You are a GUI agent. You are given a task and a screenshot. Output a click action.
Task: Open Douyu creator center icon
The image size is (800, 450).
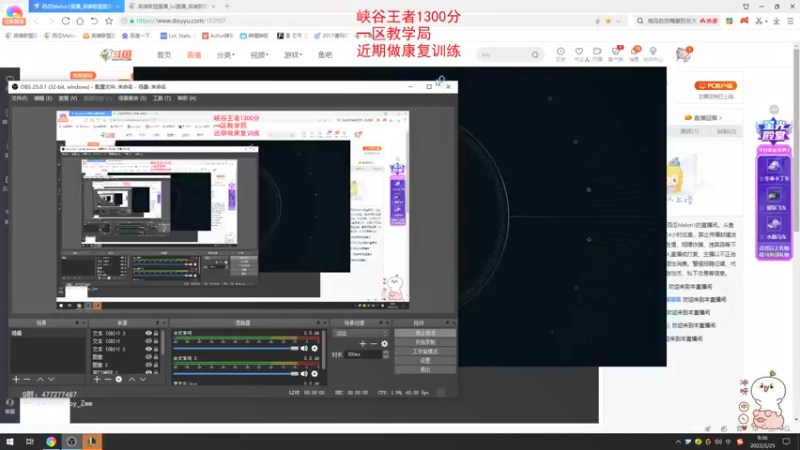(653, 54)
